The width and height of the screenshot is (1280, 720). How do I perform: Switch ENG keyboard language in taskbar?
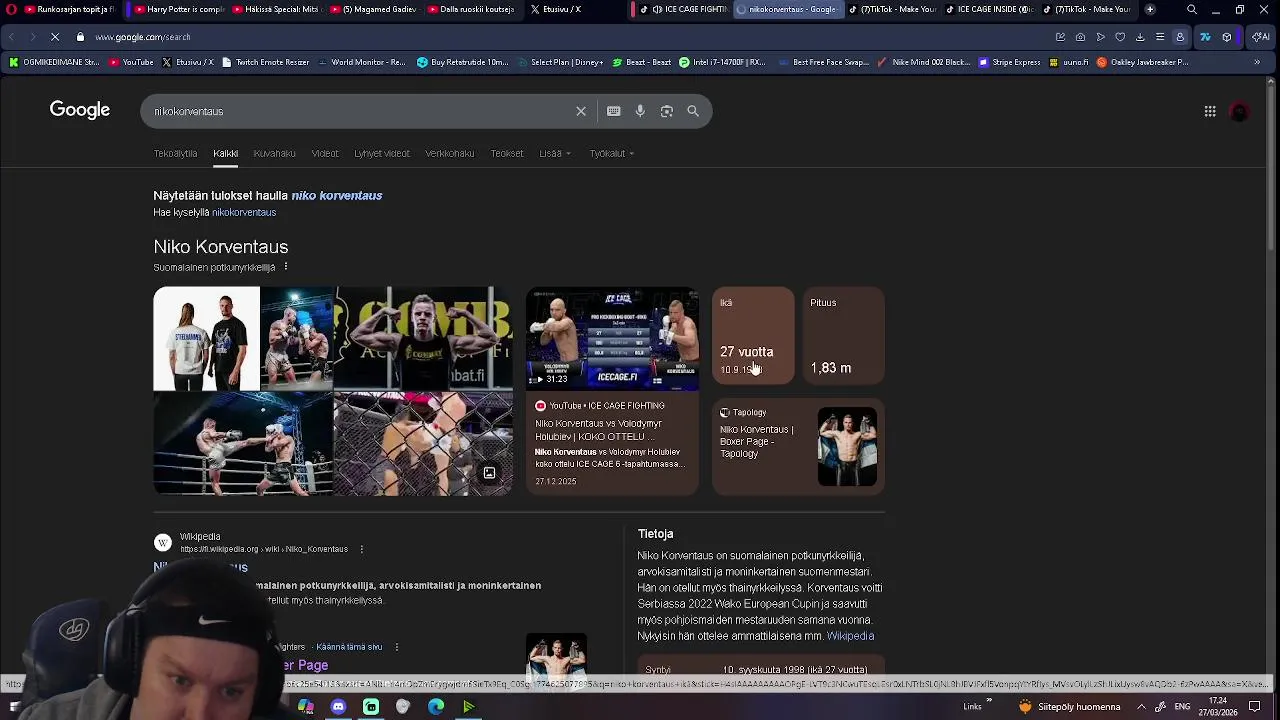point(1182,707)
